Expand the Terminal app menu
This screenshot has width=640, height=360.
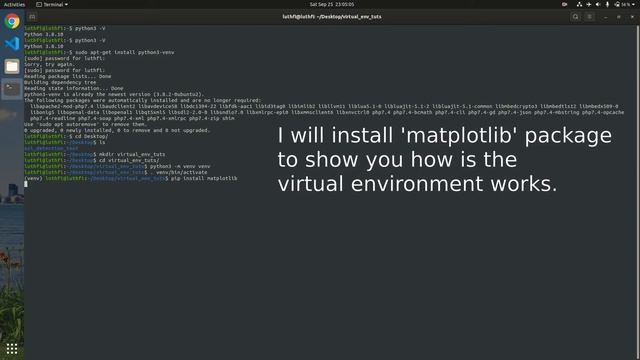(x=52, y=4)
